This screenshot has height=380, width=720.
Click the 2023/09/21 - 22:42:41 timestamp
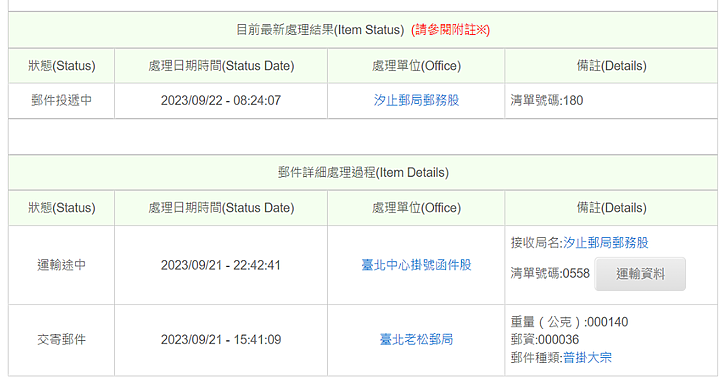click(221, 265)
